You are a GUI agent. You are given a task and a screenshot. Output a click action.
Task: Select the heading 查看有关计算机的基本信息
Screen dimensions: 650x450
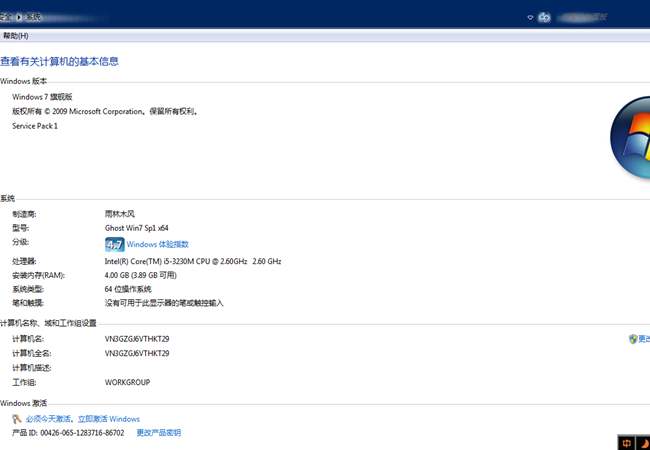(x=59, y=61)
